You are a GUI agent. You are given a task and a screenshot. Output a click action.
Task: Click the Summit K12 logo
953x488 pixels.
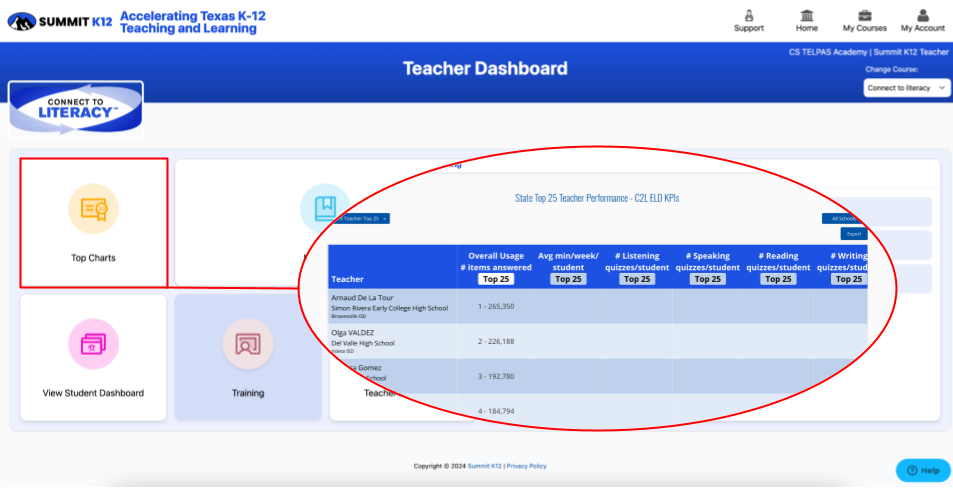(x=60, y=21)
